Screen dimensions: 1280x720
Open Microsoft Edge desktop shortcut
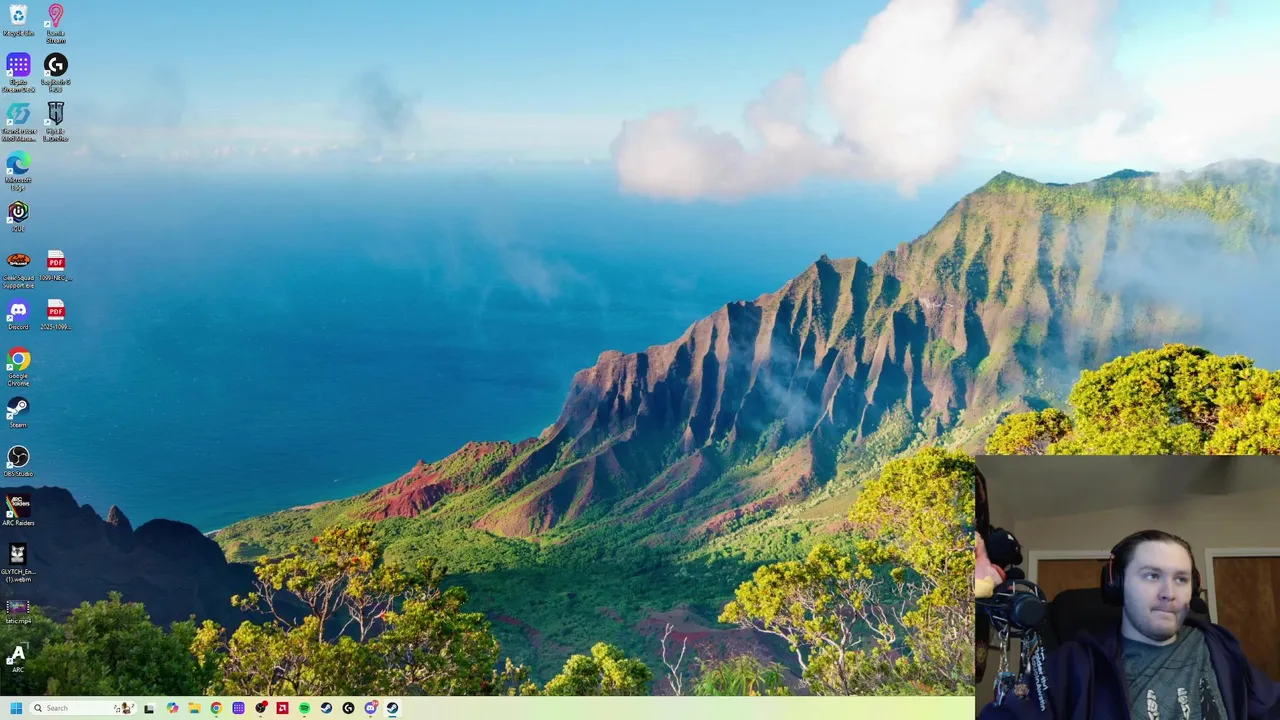coord(18,170)
